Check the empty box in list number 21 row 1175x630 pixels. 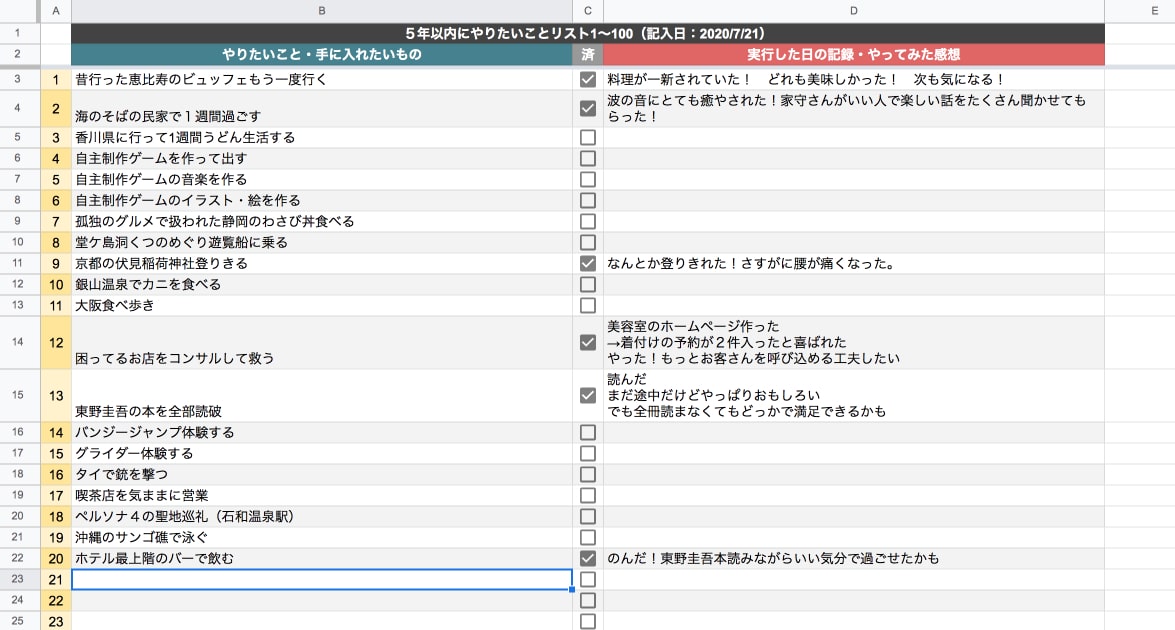click(x=588, y=580)
